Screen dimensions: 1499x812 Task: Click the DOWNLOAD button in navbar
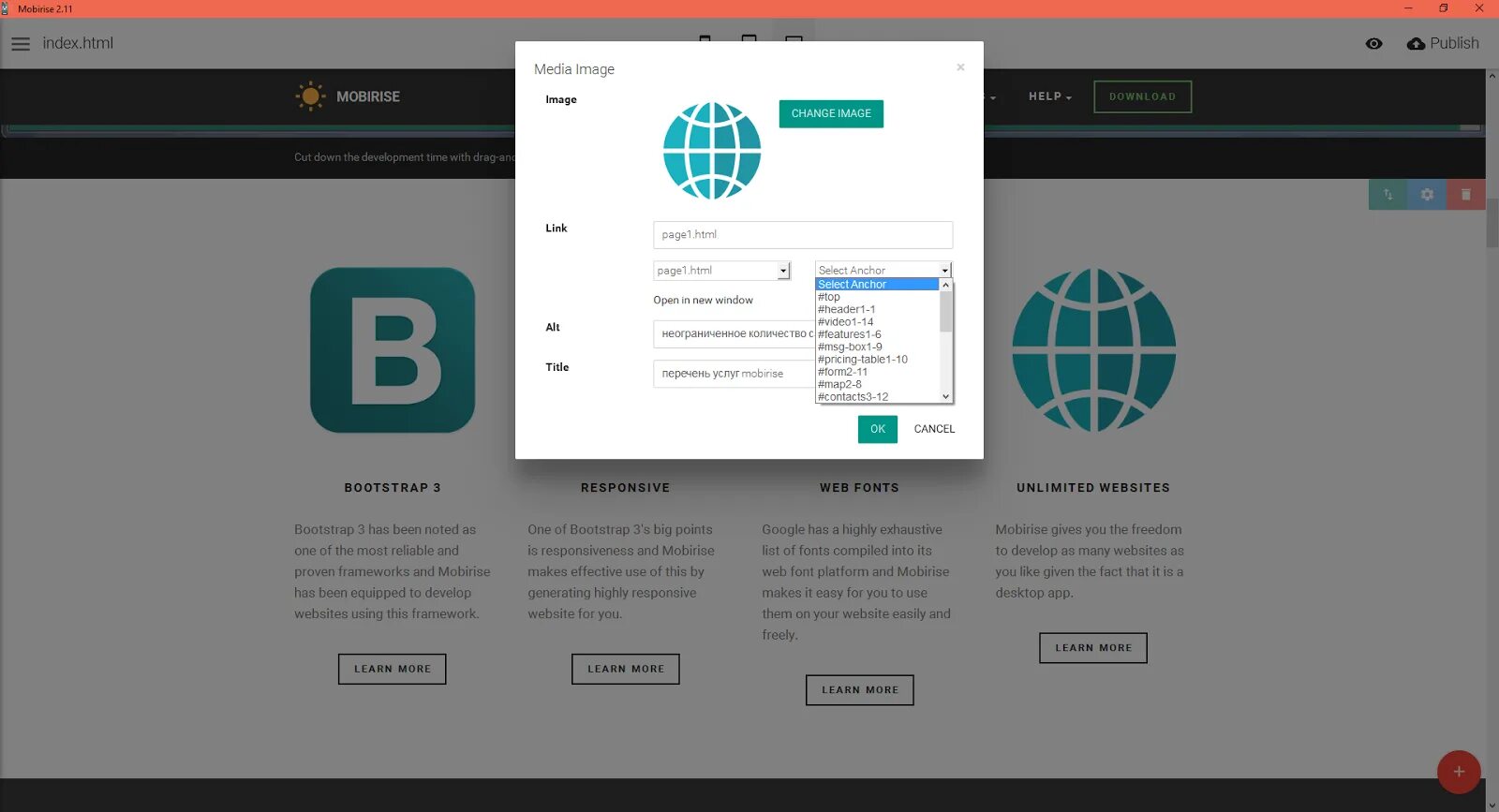click(x=1142, y=96)
